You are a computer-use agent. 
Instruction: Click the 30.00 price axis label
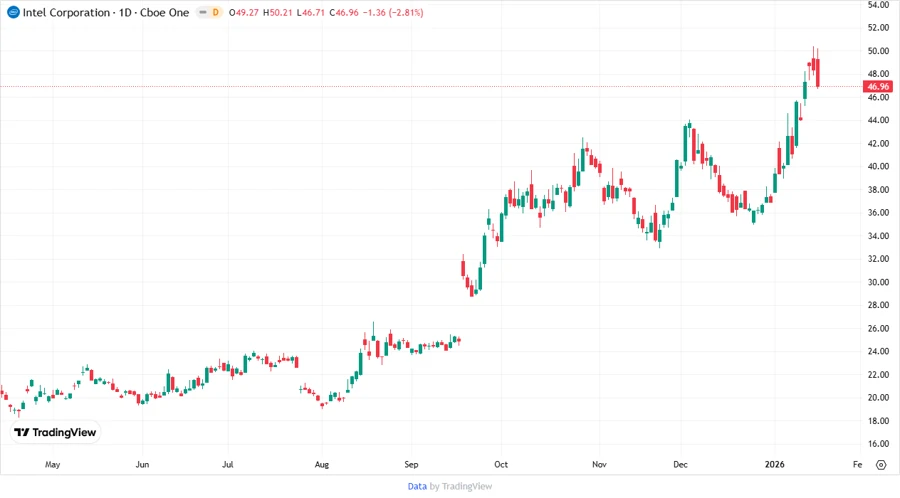pos(878,282)
